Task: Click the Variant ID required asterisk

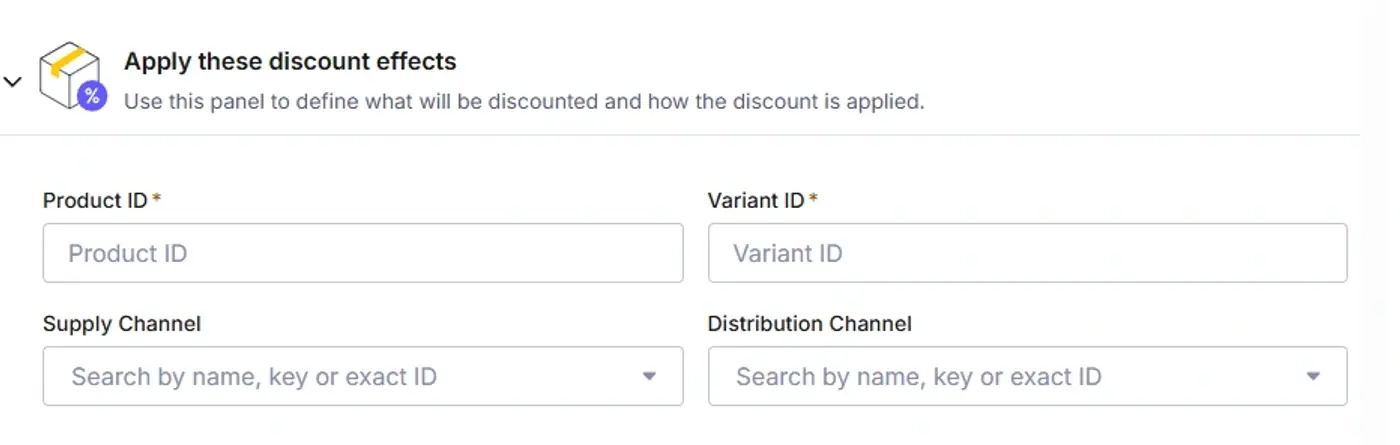Action: tap(813, 198)
